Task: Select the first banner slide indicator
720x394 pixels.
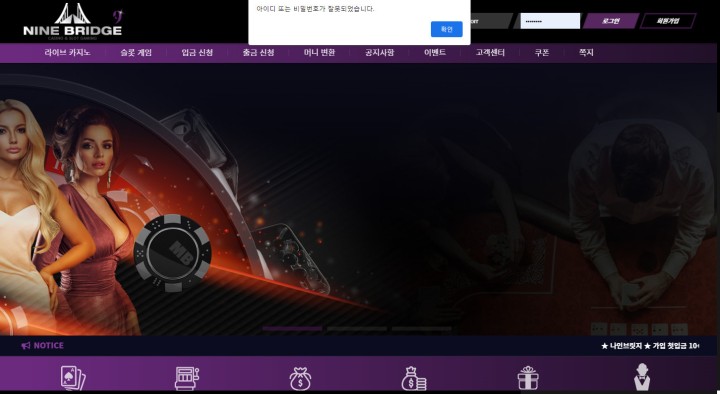Action: coord(292,328)
